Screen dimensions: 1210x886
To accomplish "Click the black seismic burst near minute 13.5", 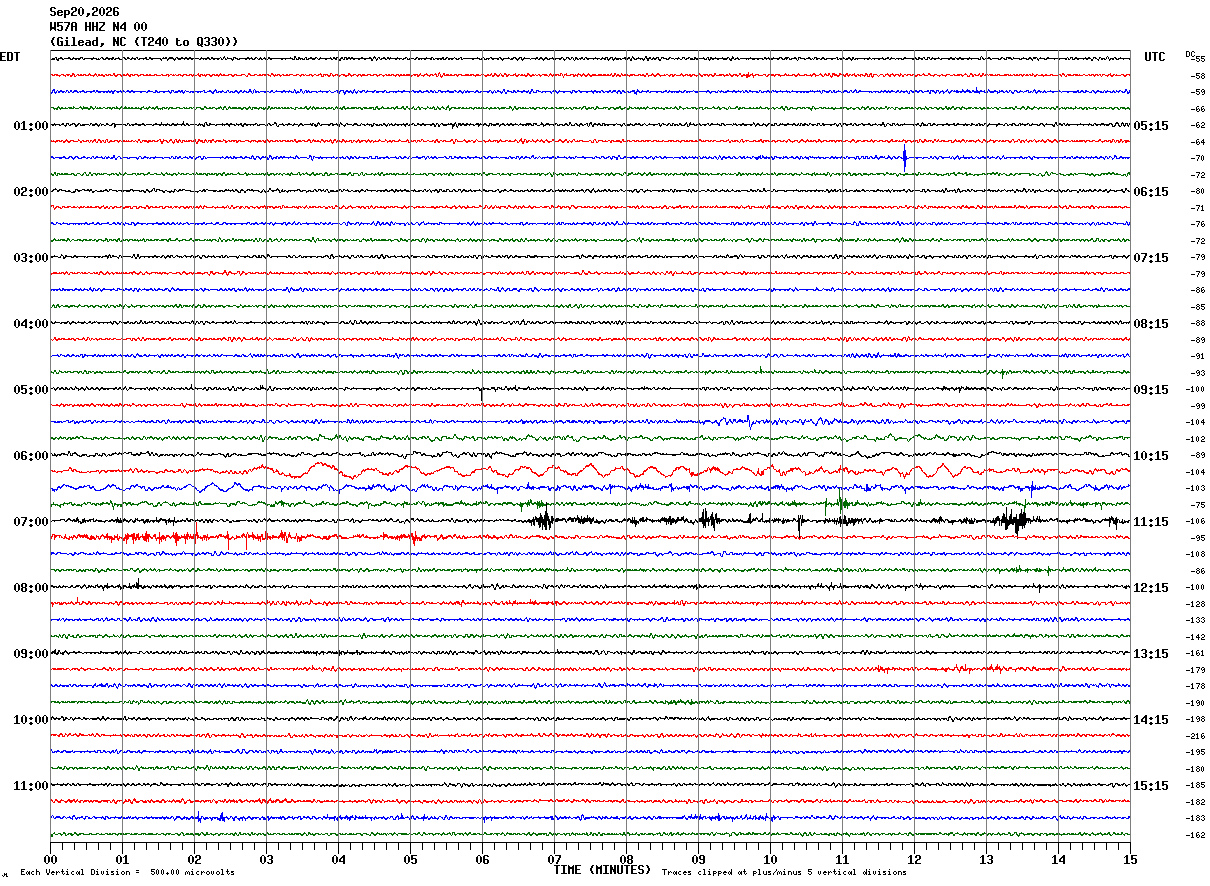I will pyautogui.click(x=1012, y=521).
